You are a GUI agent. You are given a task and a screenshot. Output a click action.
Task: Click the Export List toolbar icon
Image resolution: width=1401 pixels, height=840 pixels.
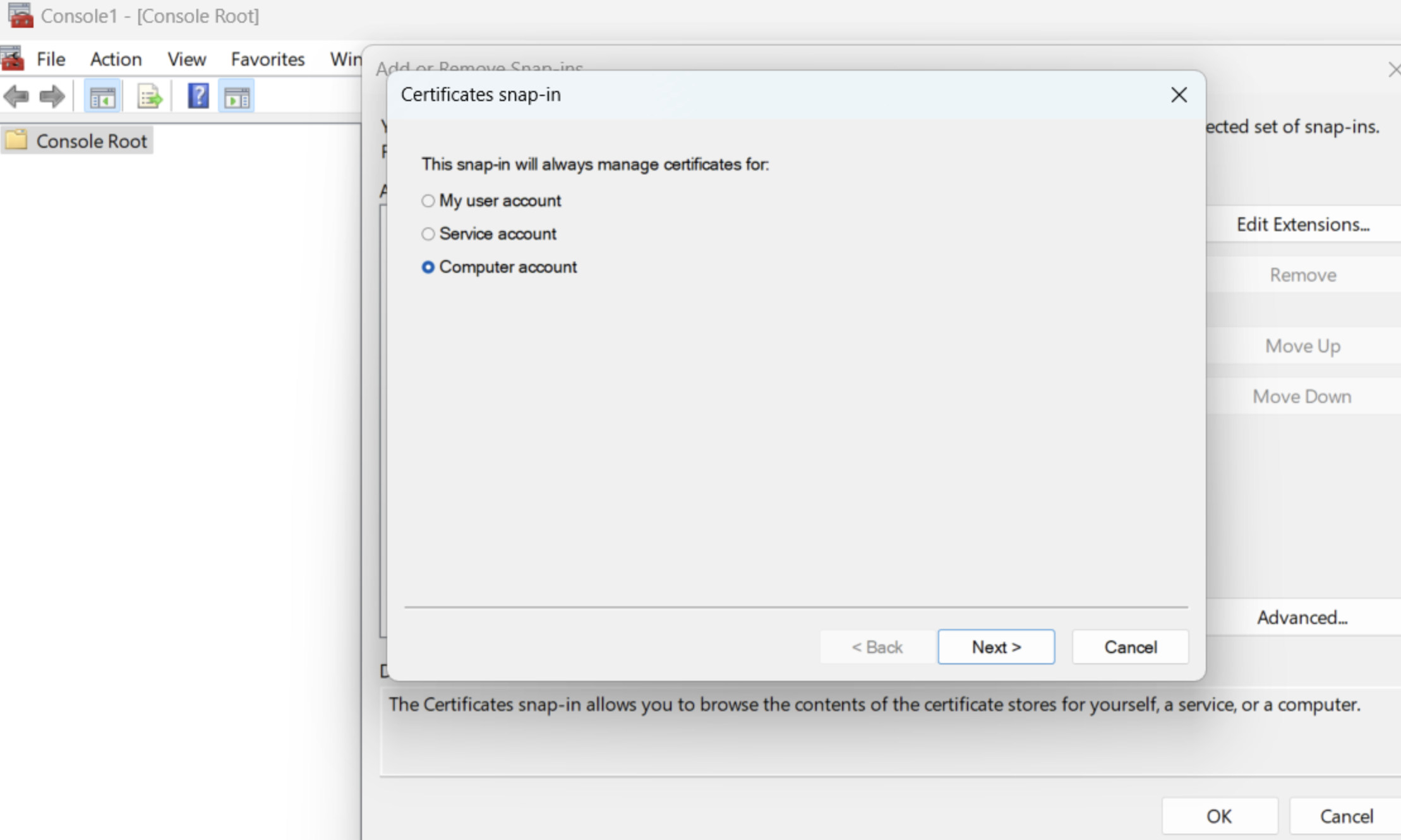[150, 97]
